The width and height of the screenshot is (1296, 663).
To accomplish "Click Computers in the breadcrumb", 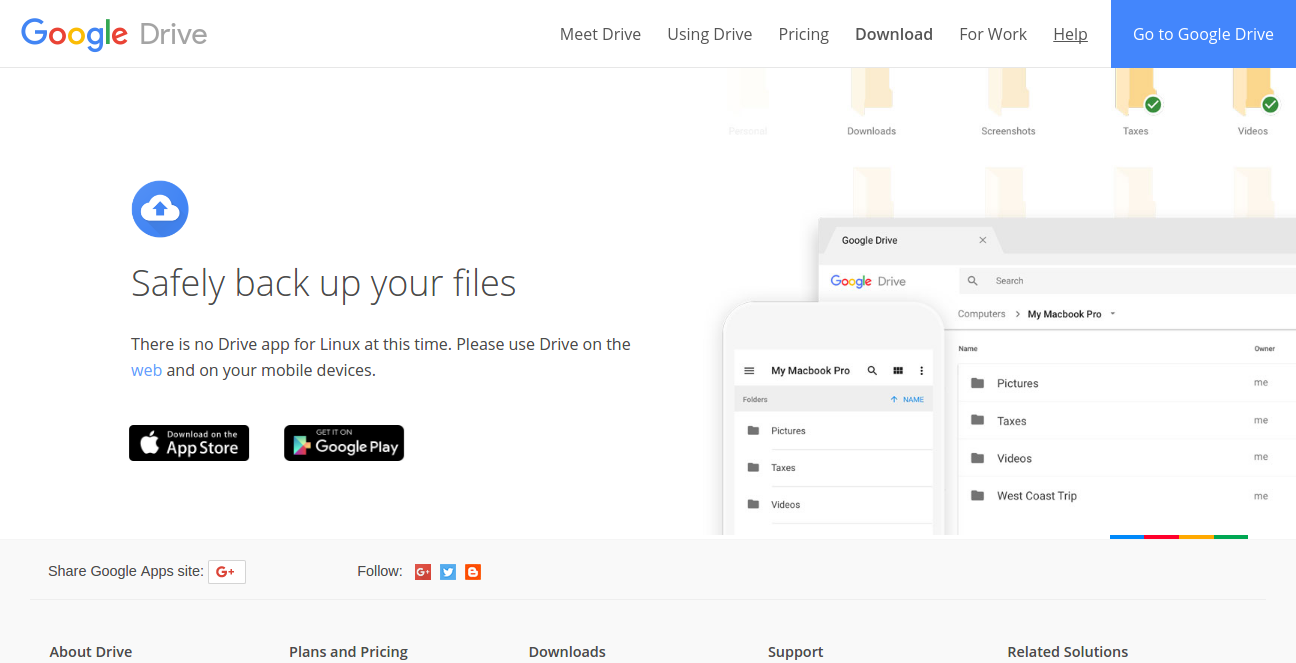I will [982, 314].
